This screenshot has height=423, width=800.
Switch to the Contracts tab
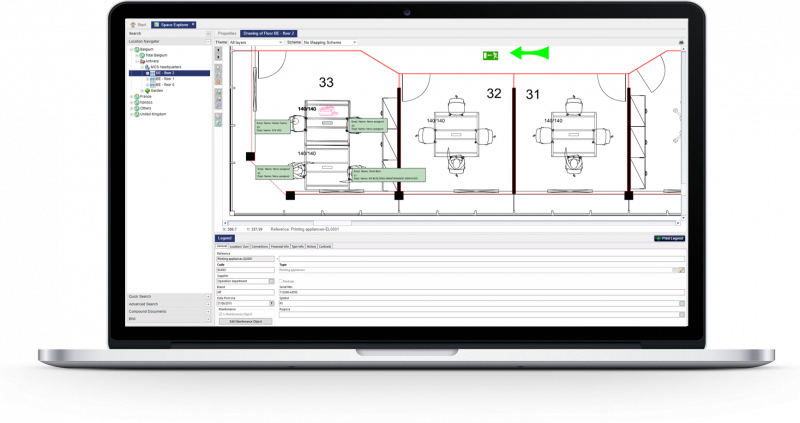(325, 246)
